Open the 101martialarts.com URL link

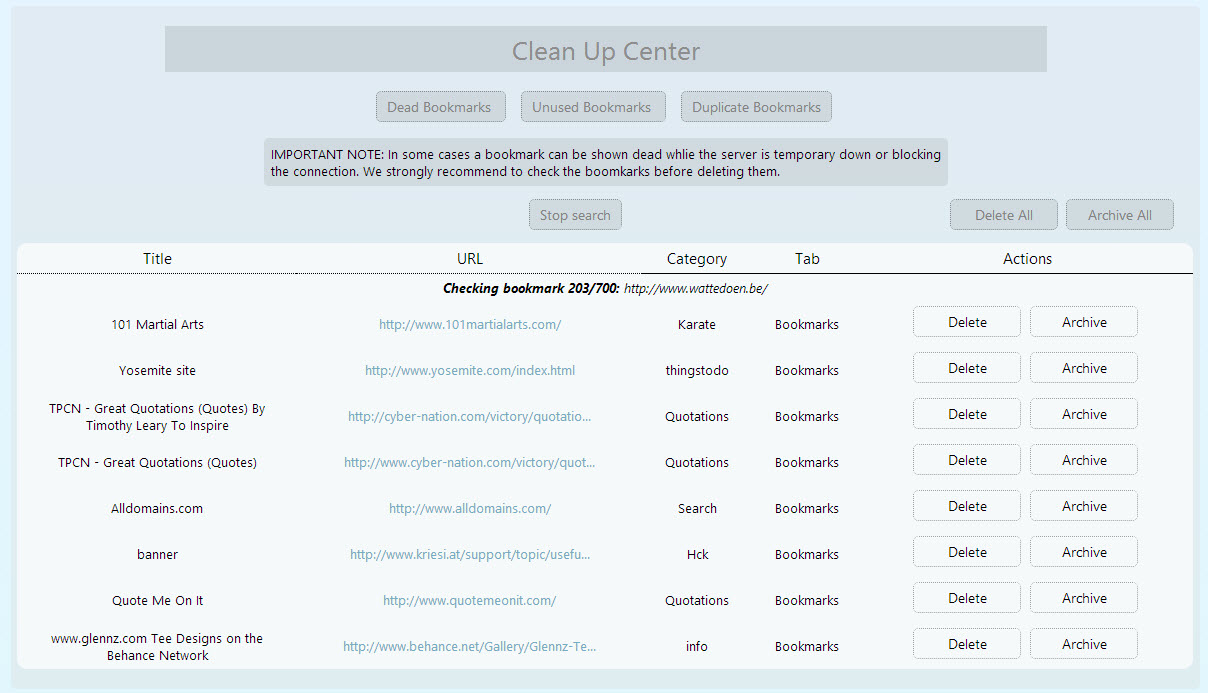point(470,324)
